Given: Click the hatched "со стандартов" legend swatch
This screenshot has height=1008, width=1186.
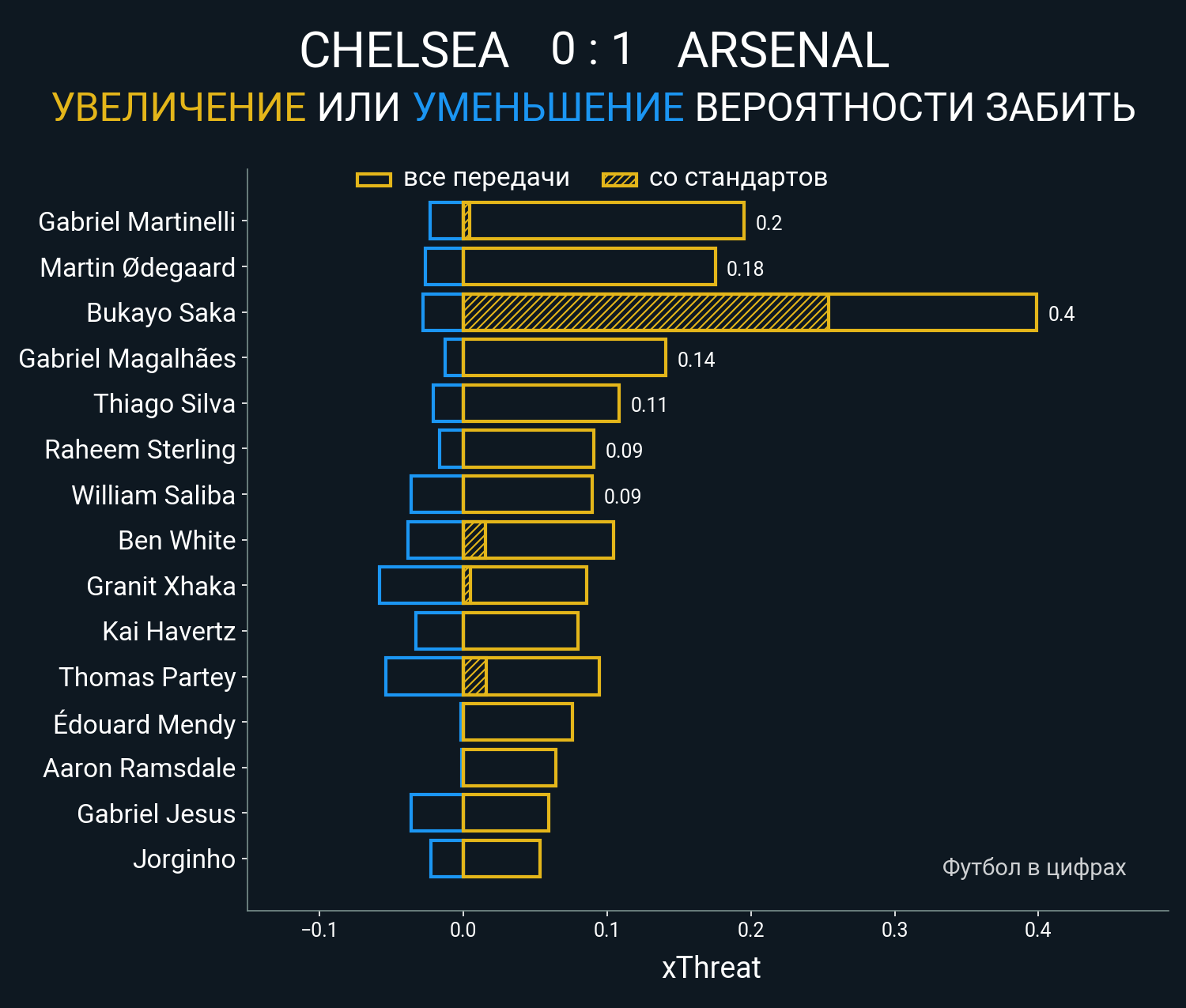Looking at the screenshot, I should 619,179.
